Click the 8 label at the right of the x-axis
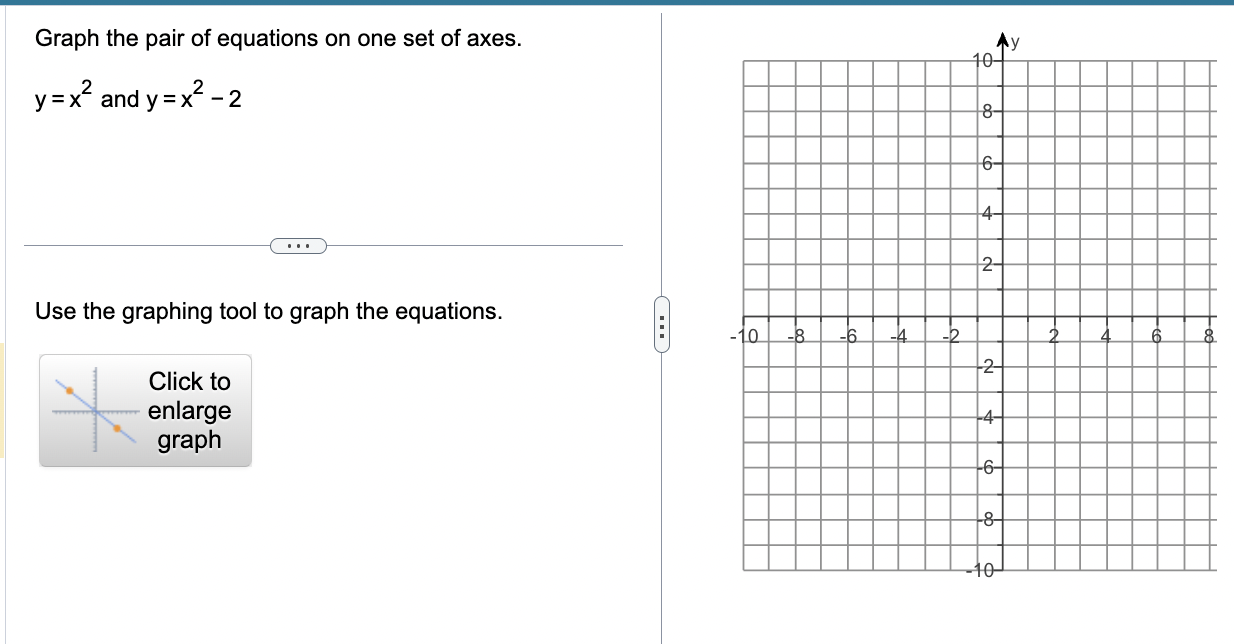The image size is (1234, 644). click(x=1208, y=336)
